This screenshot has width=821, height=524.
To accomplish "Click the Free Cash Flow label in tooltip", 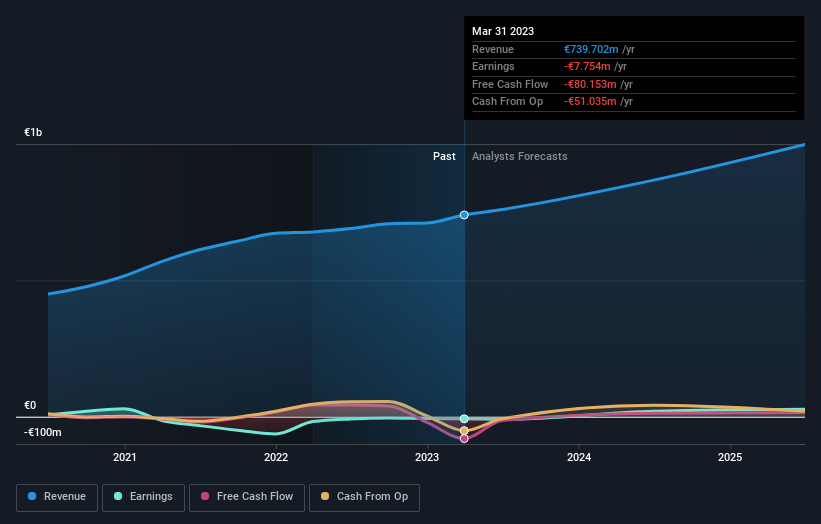I will (510, 84).
